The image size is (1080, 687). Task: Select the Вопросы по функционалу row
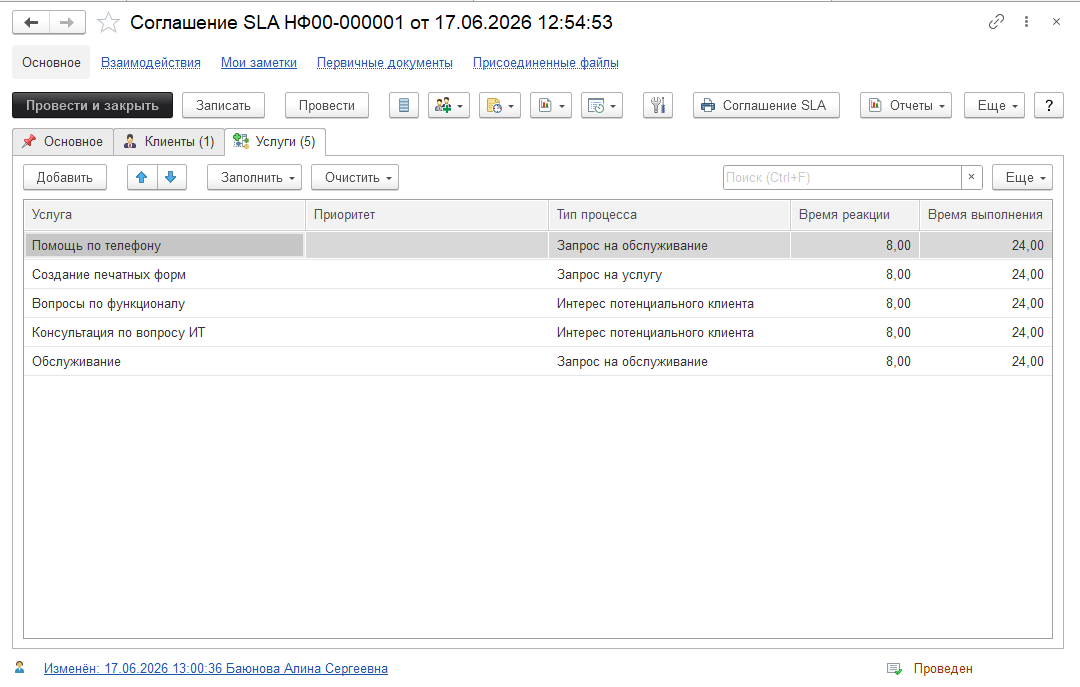click(538, 303)
